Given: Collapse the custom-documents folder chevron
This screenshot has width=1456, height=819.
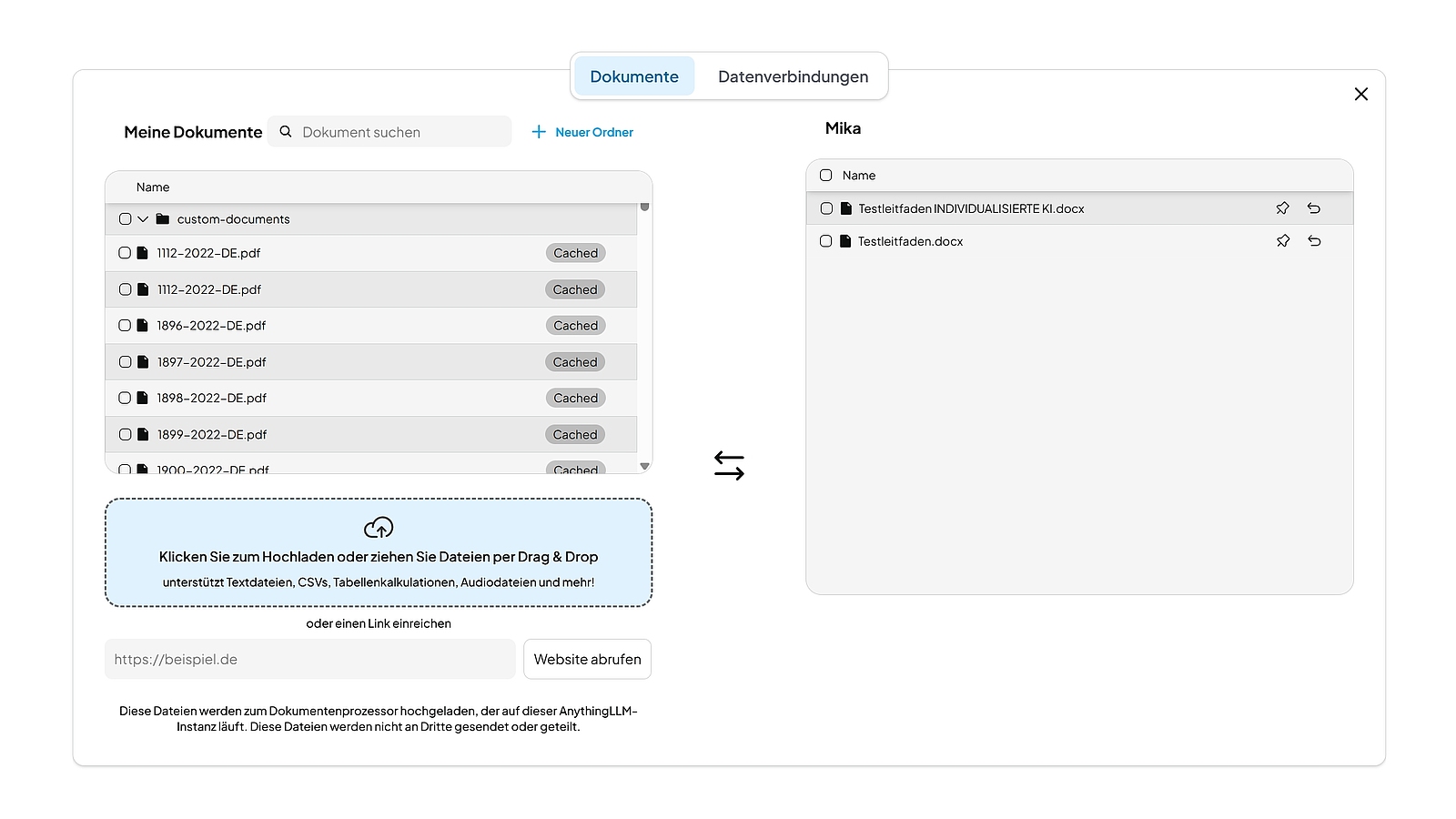Looking at the screenshot, I should (143, 219).
